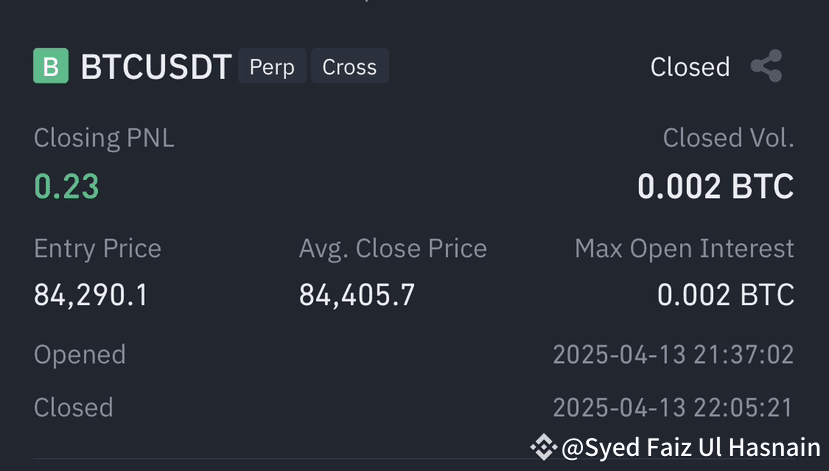829x471 pixels.
Task: Tap the 0.002 BTC closed volume value
Action: [x=715, y=187]
